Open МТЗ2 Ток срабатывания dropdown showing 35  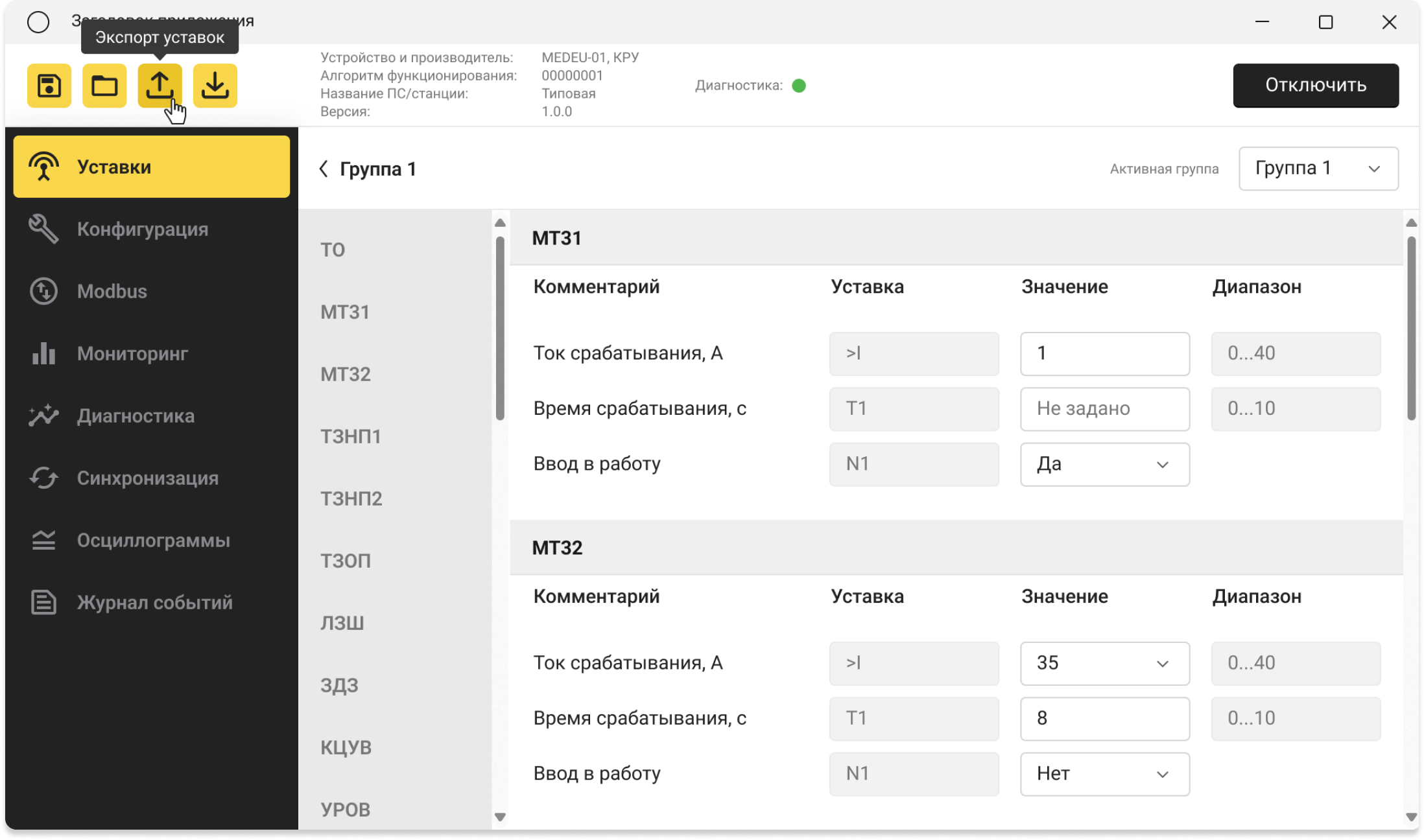coord(1104,663)
